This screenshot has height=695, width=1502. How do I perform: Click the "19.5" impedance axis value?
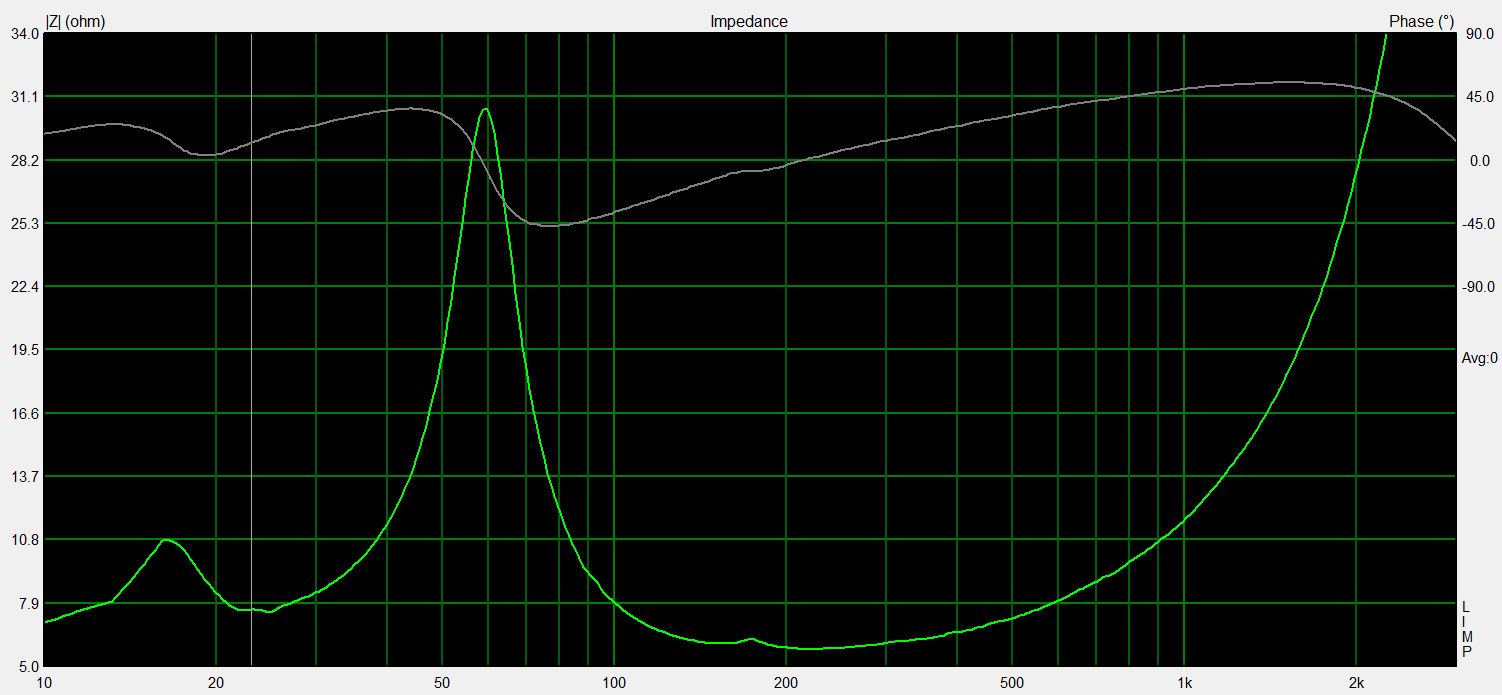click(x=24, y=350)
